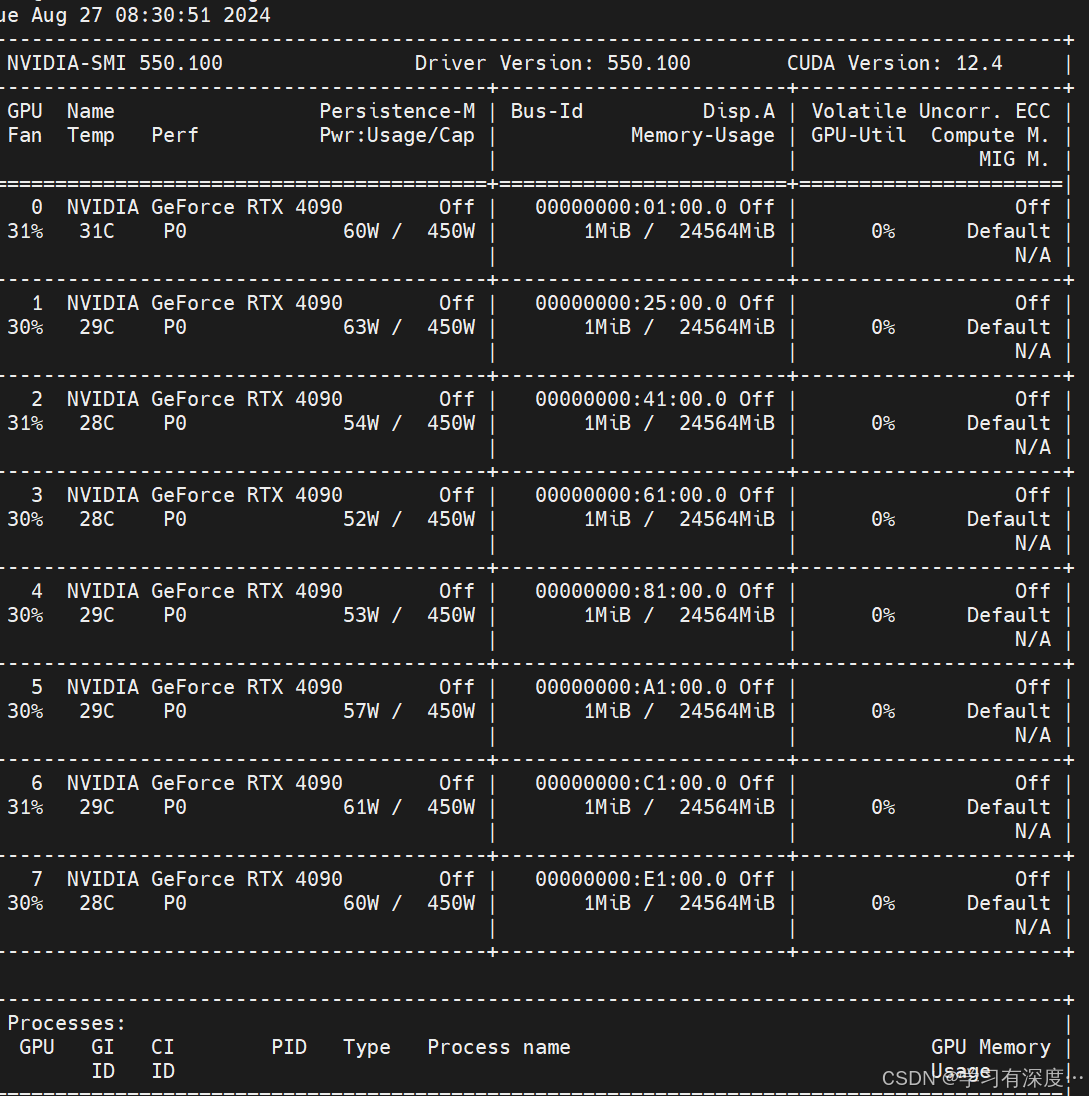Click the 53W power value
Viewport: 1089px width, 1096px height.
click(361, 615)
